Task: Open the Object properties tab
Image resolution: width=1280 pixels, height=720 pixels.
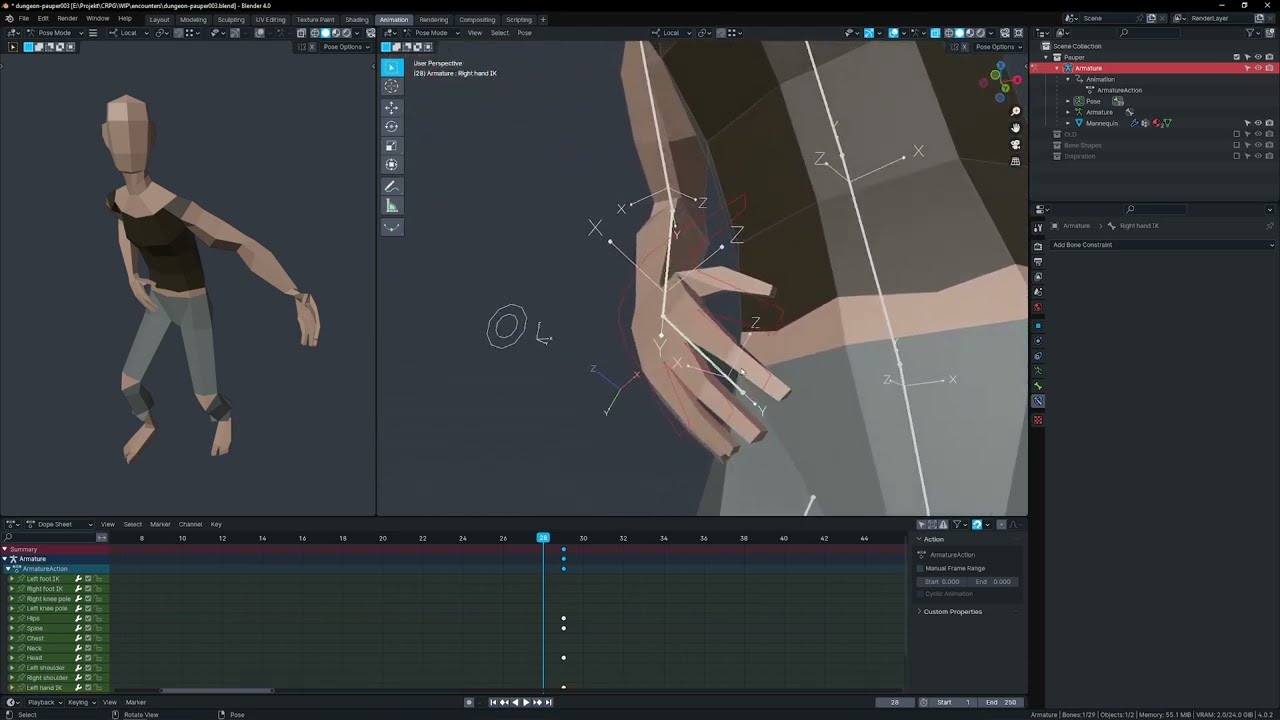Action: pyautogui.click(x=1038, y=326)
